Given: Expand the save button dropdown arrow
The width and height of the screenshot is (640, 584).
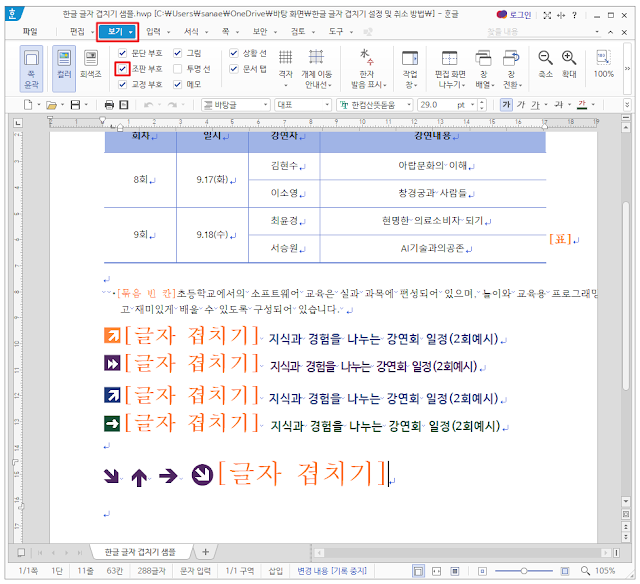Looking at the screenshot, I should 87,105.
